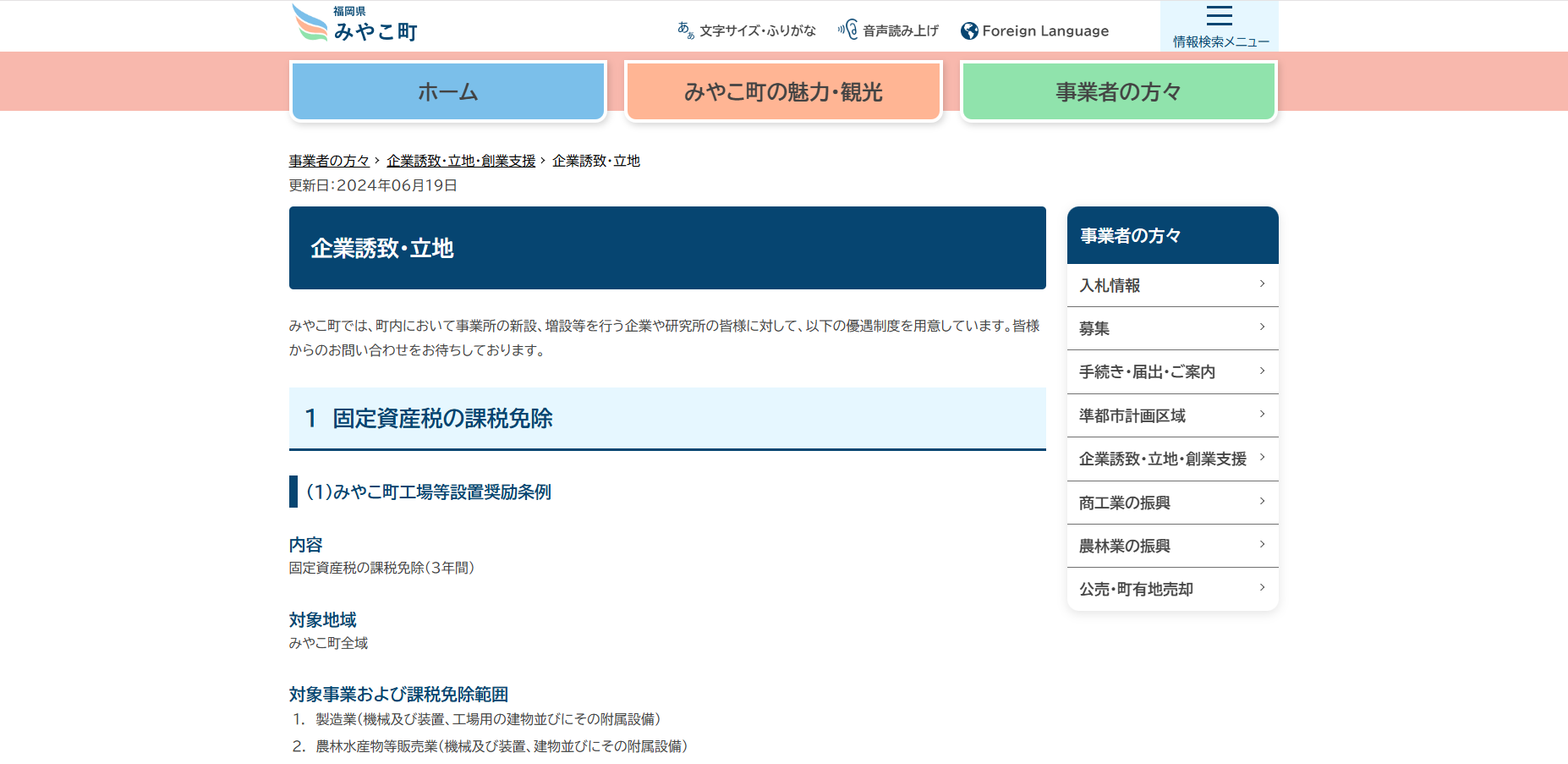Viewport: 1568px width, 764px height.
Task: Open 募集 in the sidebar
Action: (x=1173, y=328)
